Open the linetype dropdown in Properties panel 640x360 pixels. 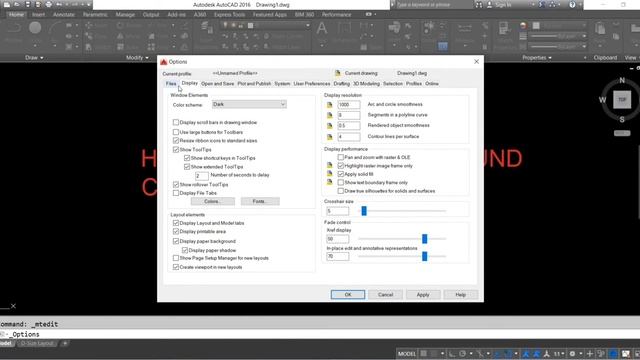584,47
